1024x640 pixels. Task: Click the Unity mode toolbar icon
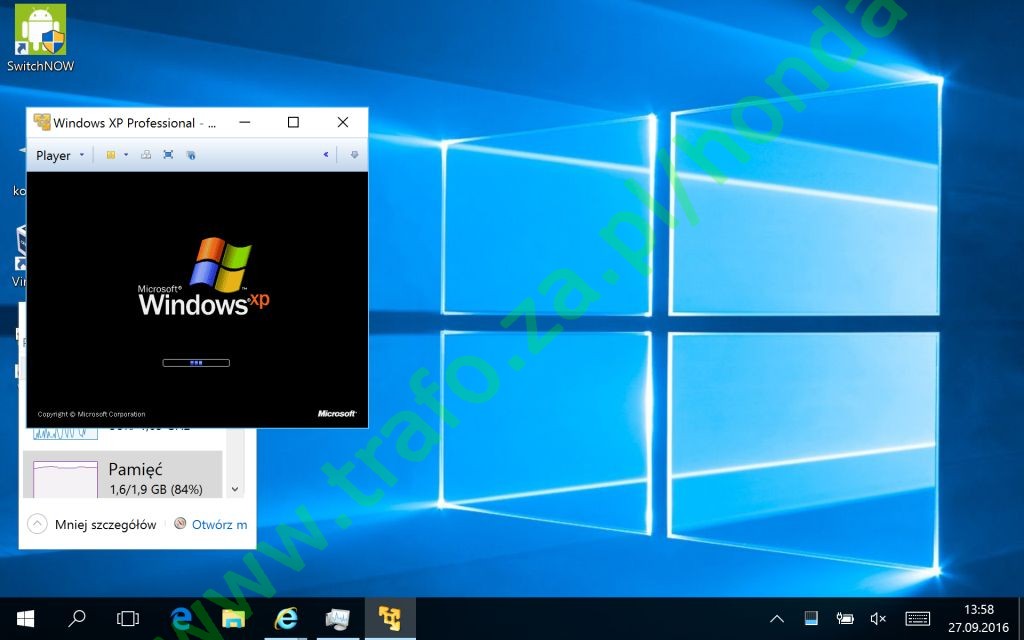[191, 155]
